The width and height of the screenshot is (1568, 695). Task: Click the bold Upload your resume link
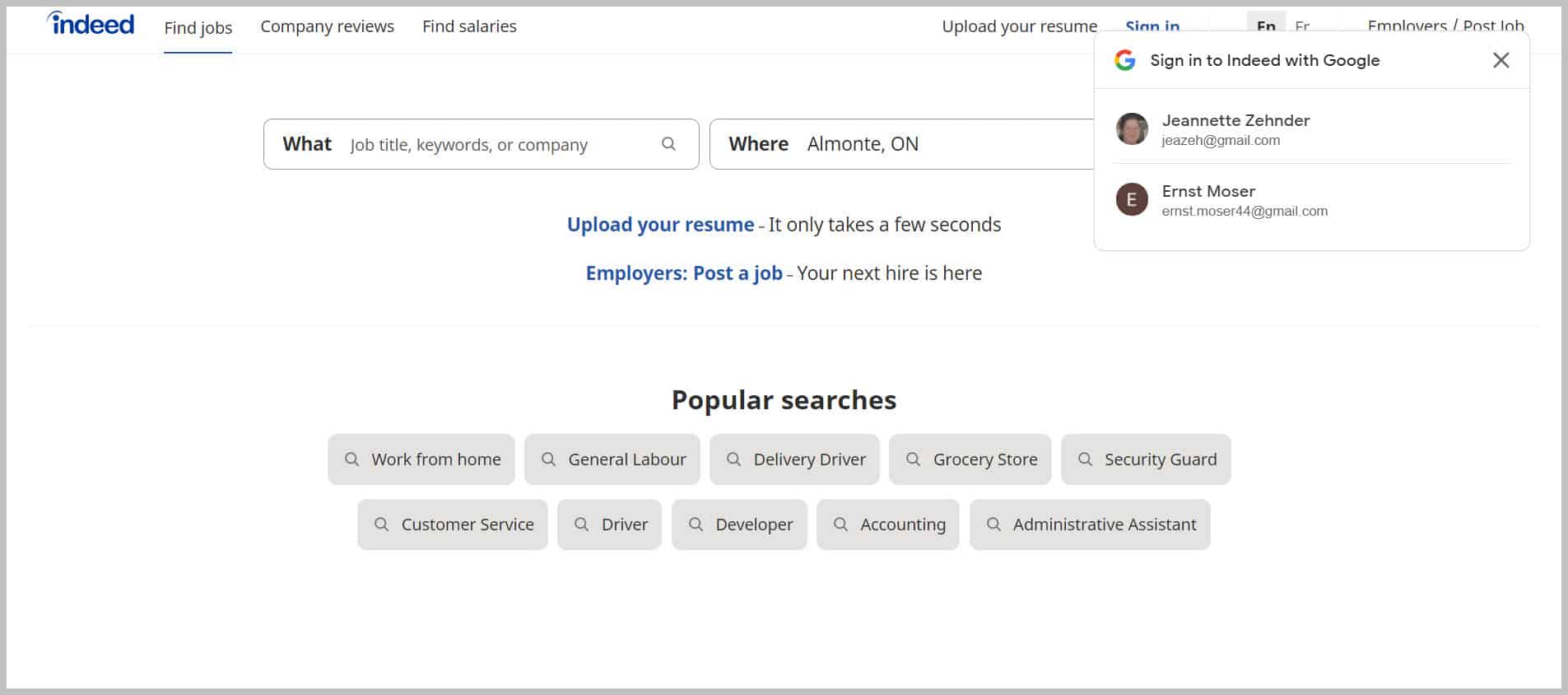click(x=660, y=225)
